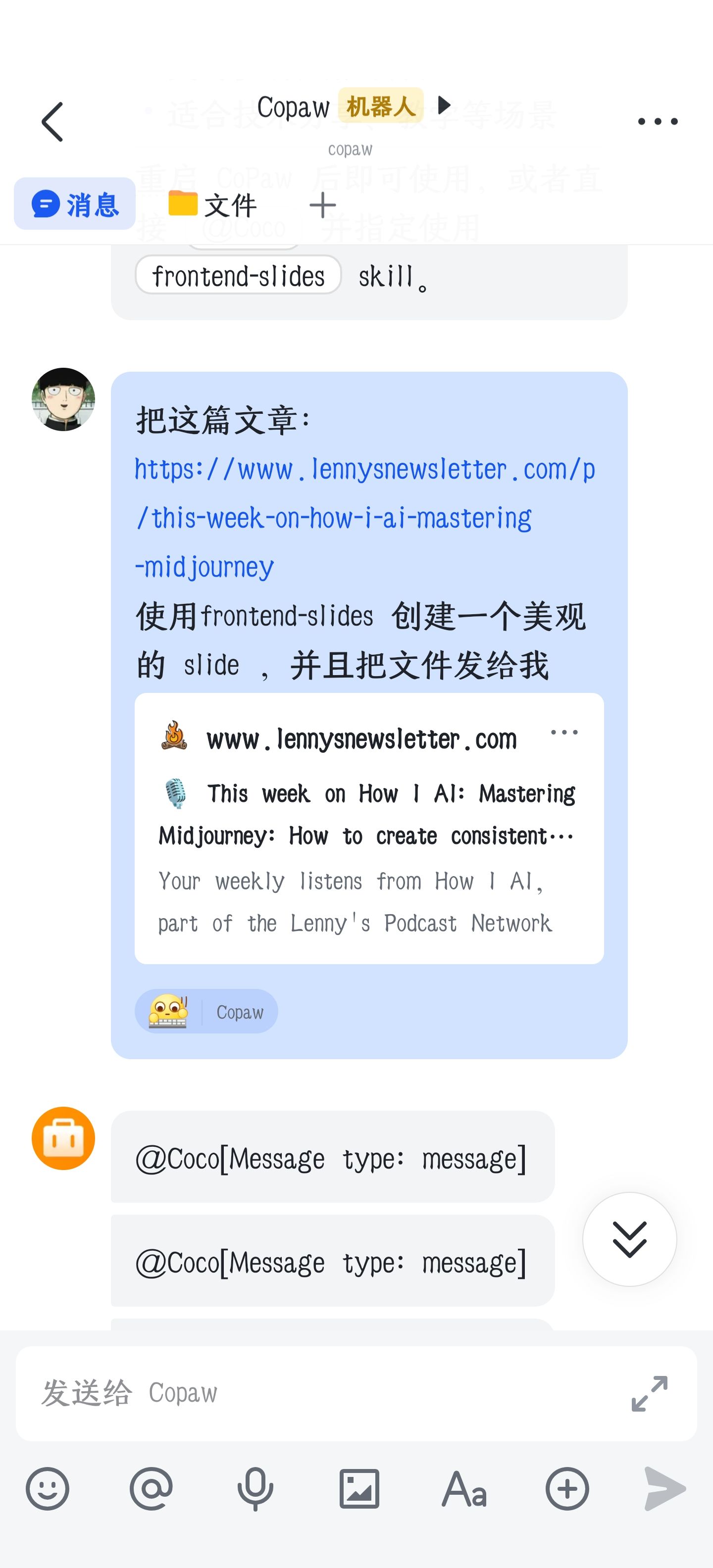713x1568 pixels.
Task: Tap the @ mention icon
Action: [151, 1489]
